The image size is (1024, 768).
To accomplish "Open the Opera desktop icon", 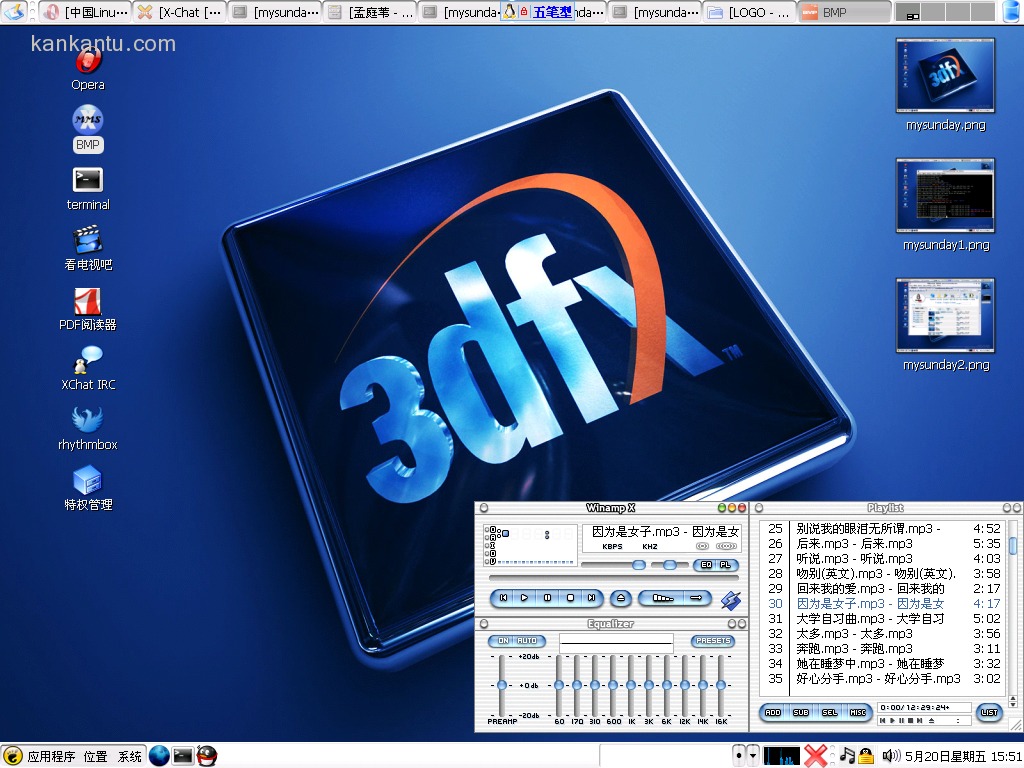I will pos(88,69).
